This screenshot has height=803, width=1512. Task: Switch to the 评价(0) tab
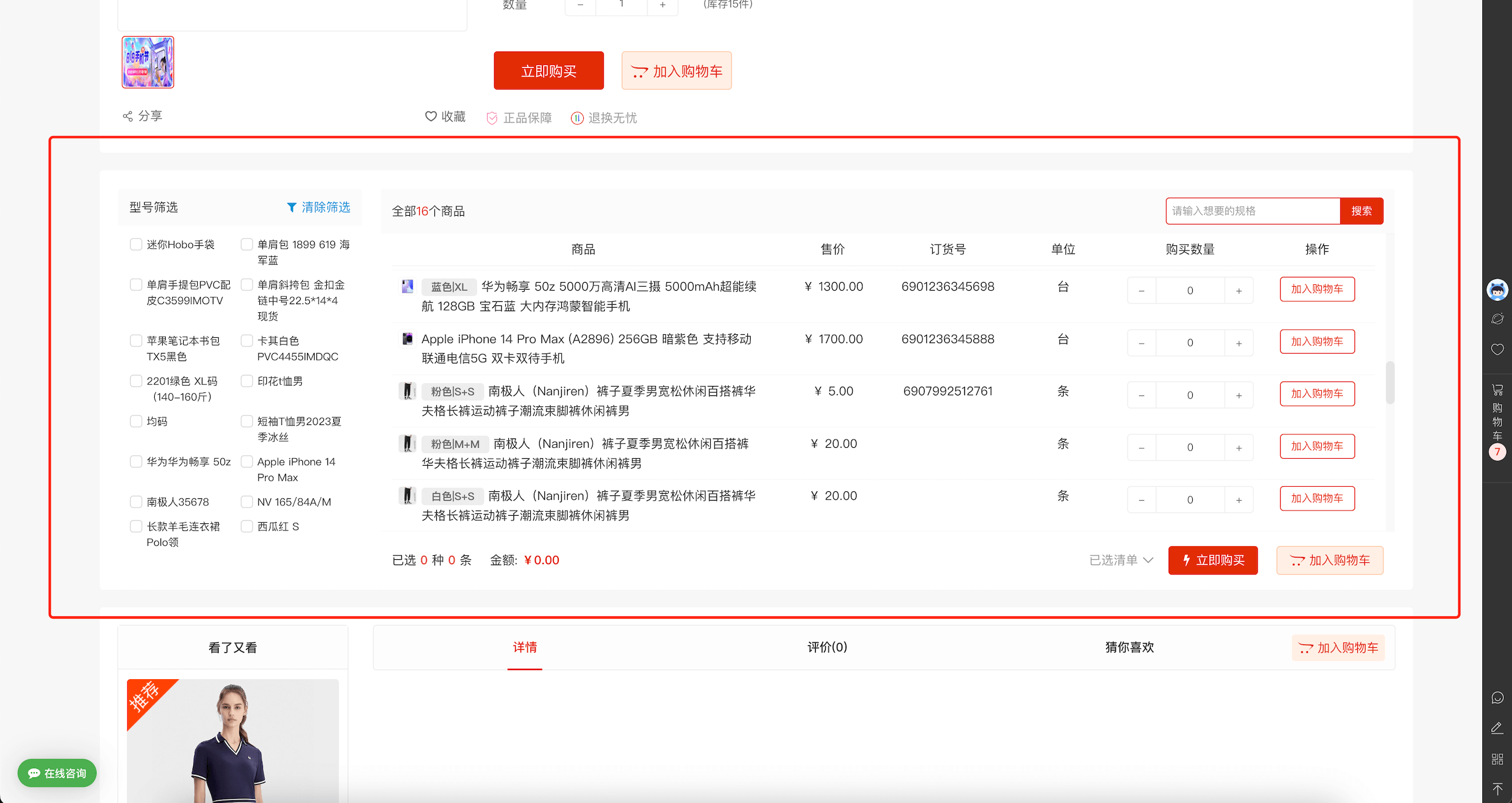[x=827, y=647]
